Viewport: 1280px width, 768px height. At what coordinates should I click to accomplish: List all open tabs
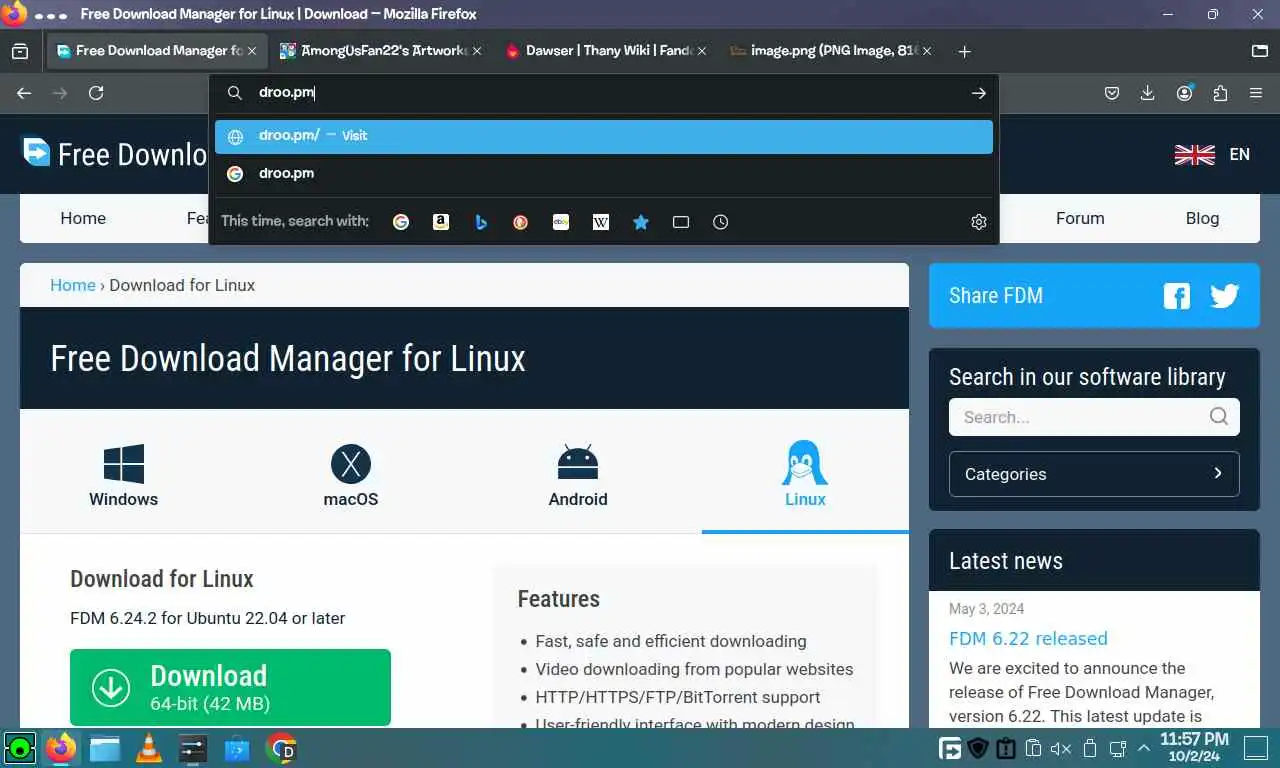coord(1260,51)
